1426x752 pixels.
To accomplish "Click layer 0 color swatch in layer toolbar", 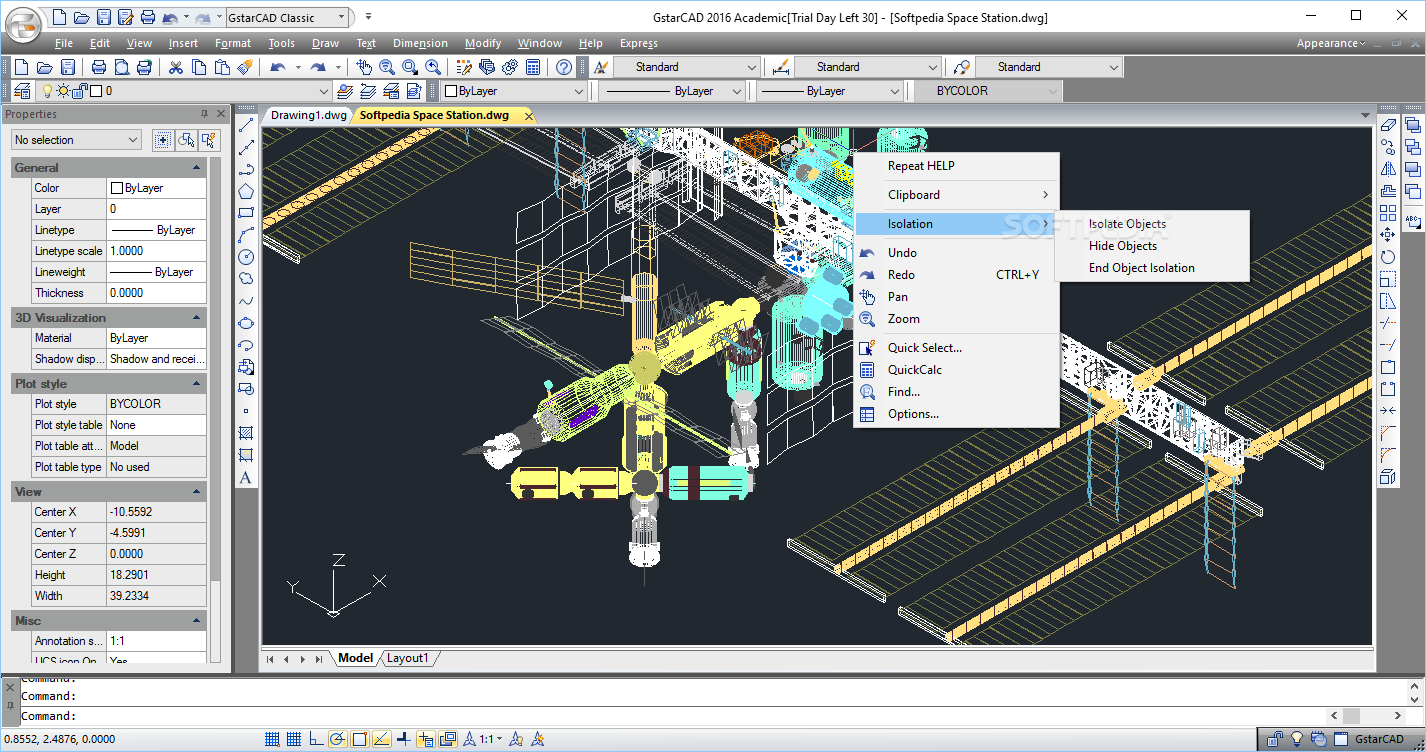I will click(x=96, y=91).
